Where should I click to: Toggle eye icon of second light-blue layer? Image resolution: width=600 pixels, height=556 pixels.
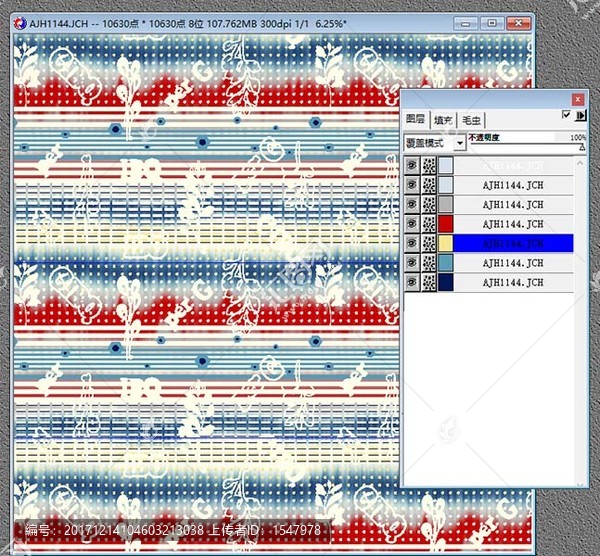coord(412,185)
